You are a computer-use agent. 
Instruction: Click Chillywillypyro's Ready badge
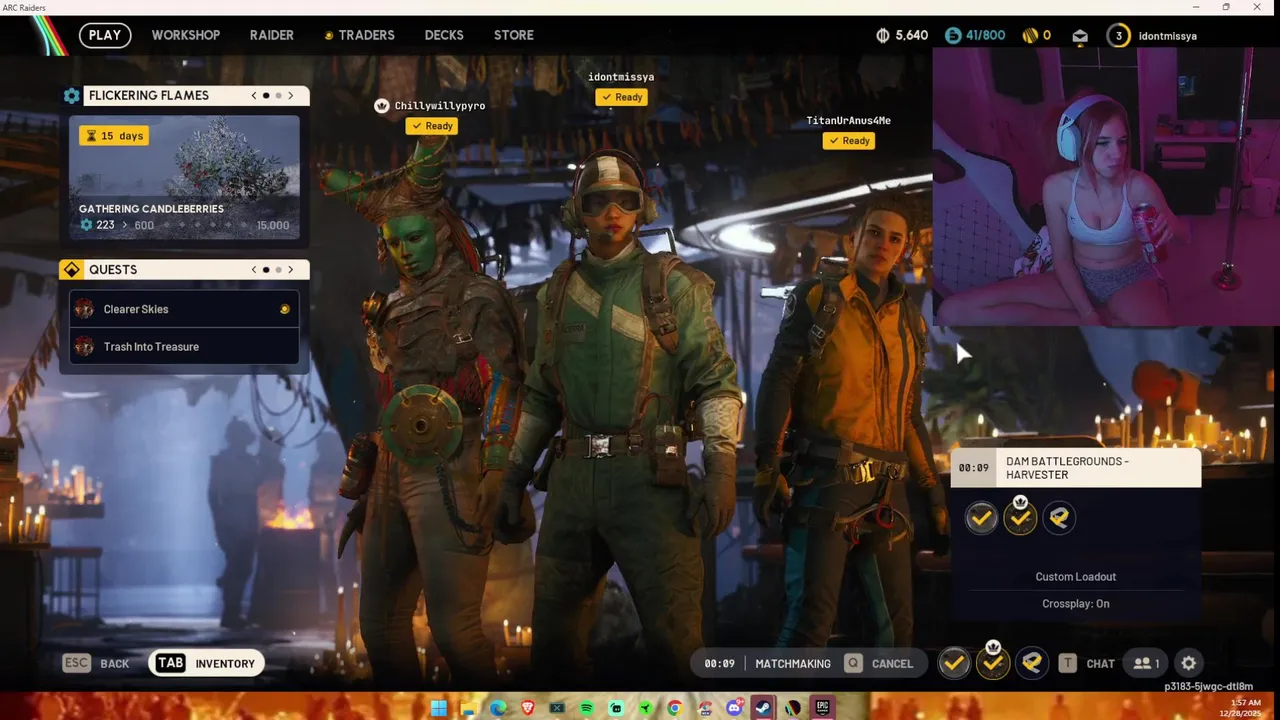[x=431, y=126]
